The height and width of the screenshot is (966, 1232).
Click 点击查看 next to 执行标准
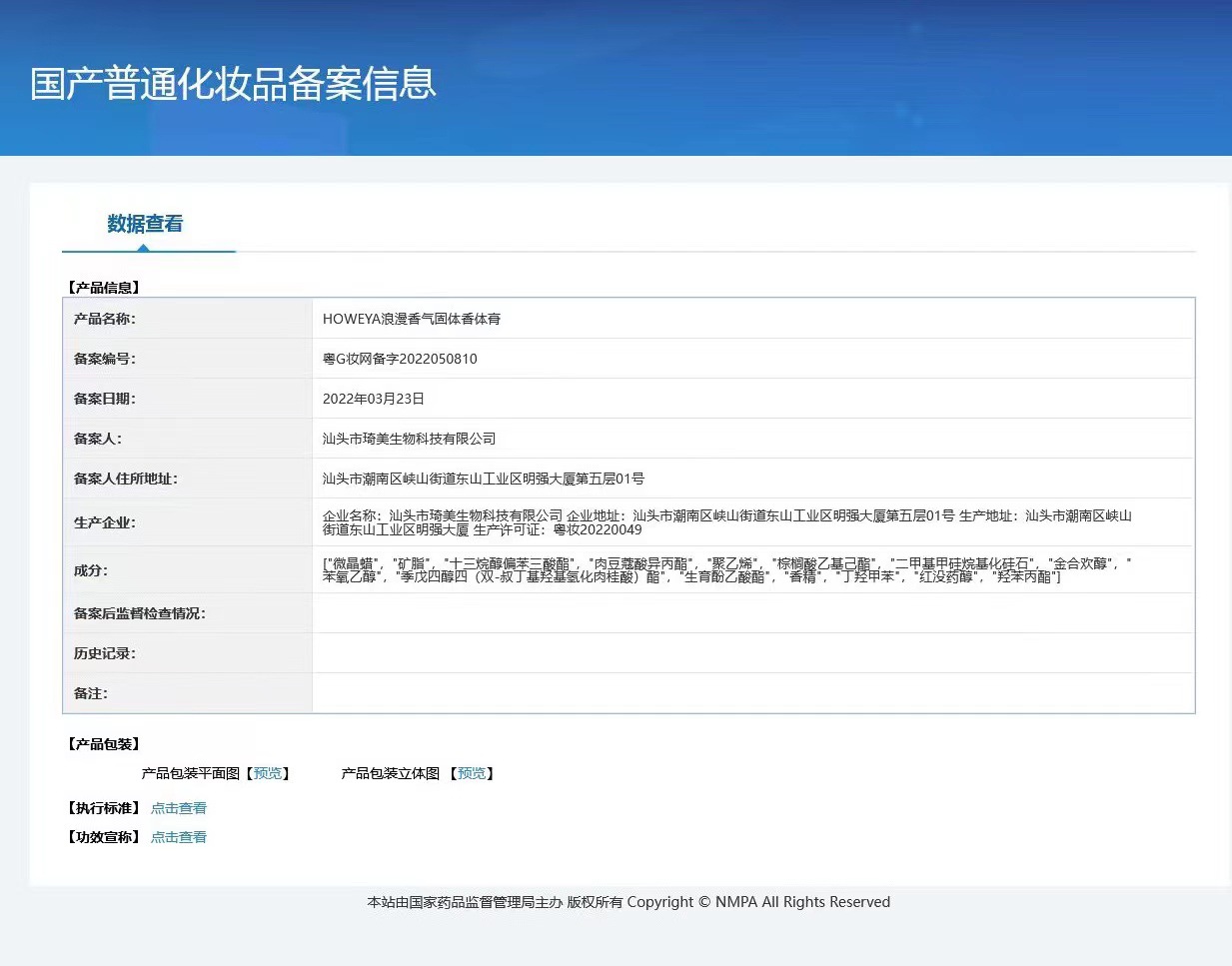tap(178, 807)
